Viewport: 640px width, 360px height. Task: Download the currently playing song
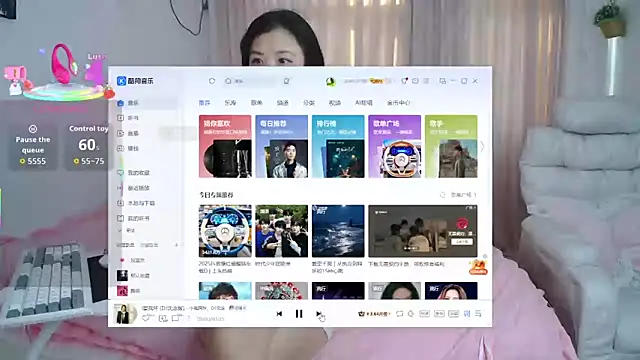click(x=163, y=318)
